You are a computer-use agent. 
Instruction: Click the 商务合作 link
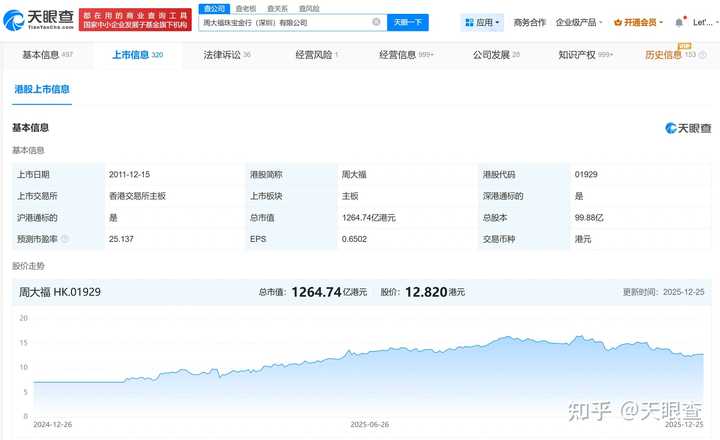(x=529, y=23)
